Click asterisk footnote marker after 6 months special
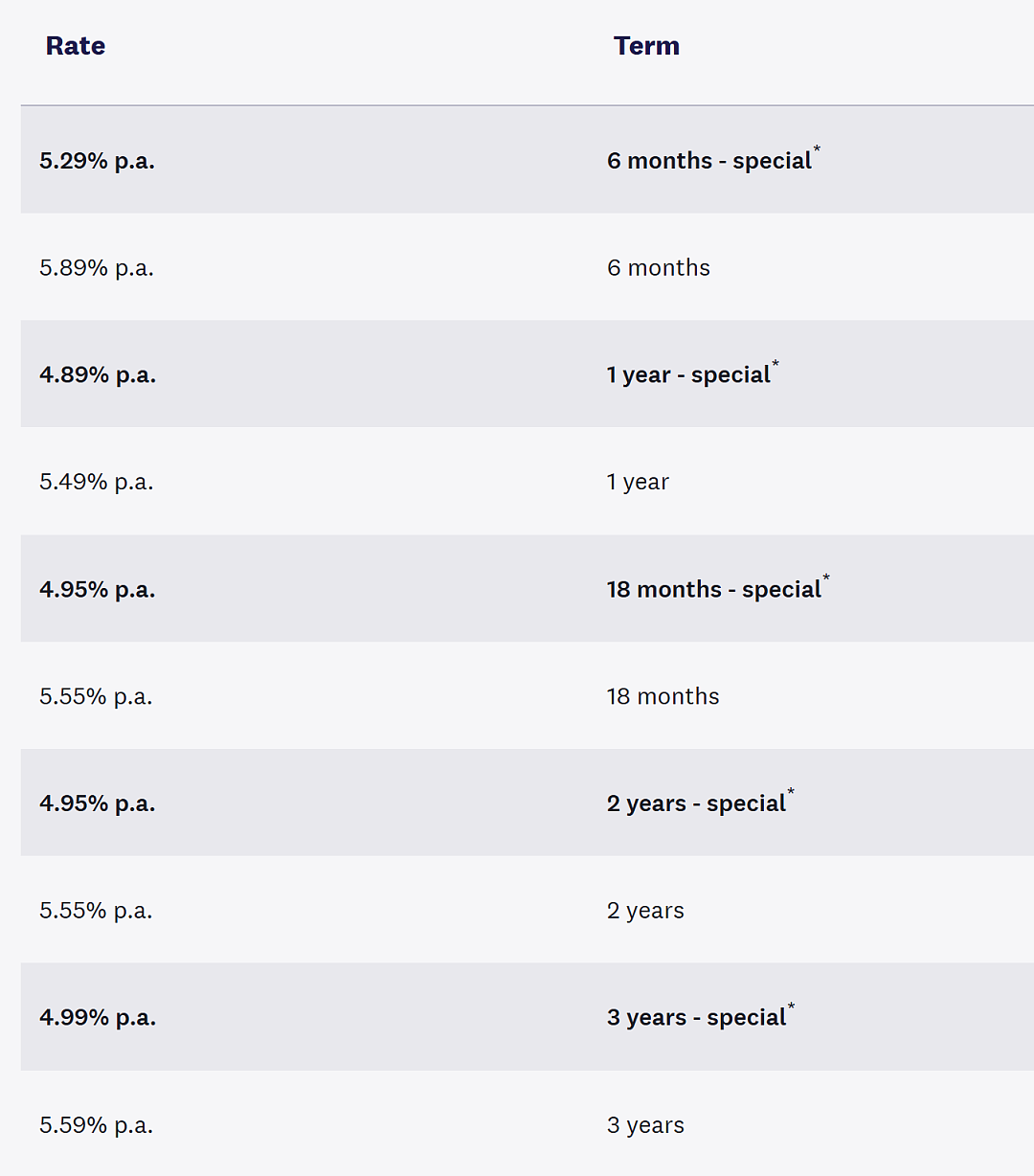Viewport: 1034px width, 1176px height. click(x=817, y=149)
